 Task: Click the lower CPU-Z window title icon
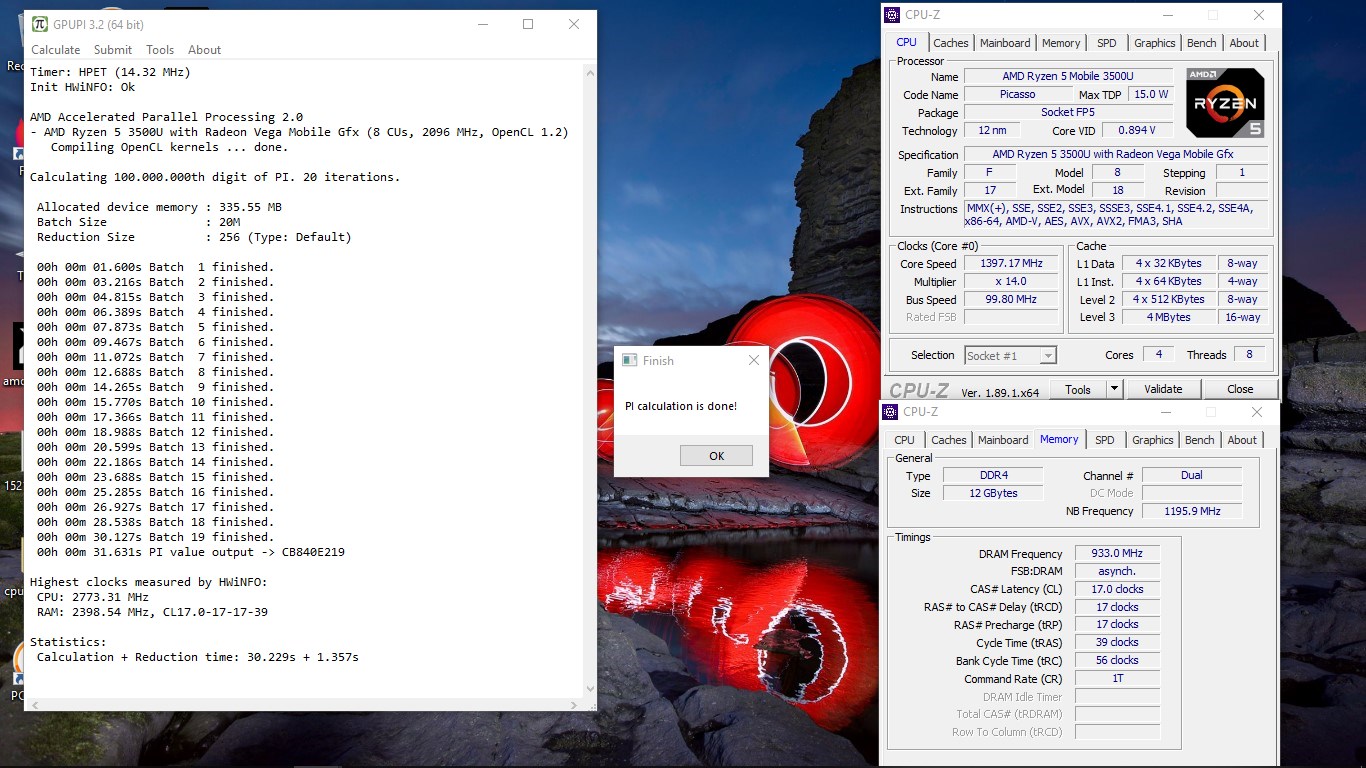coord(890,412)
